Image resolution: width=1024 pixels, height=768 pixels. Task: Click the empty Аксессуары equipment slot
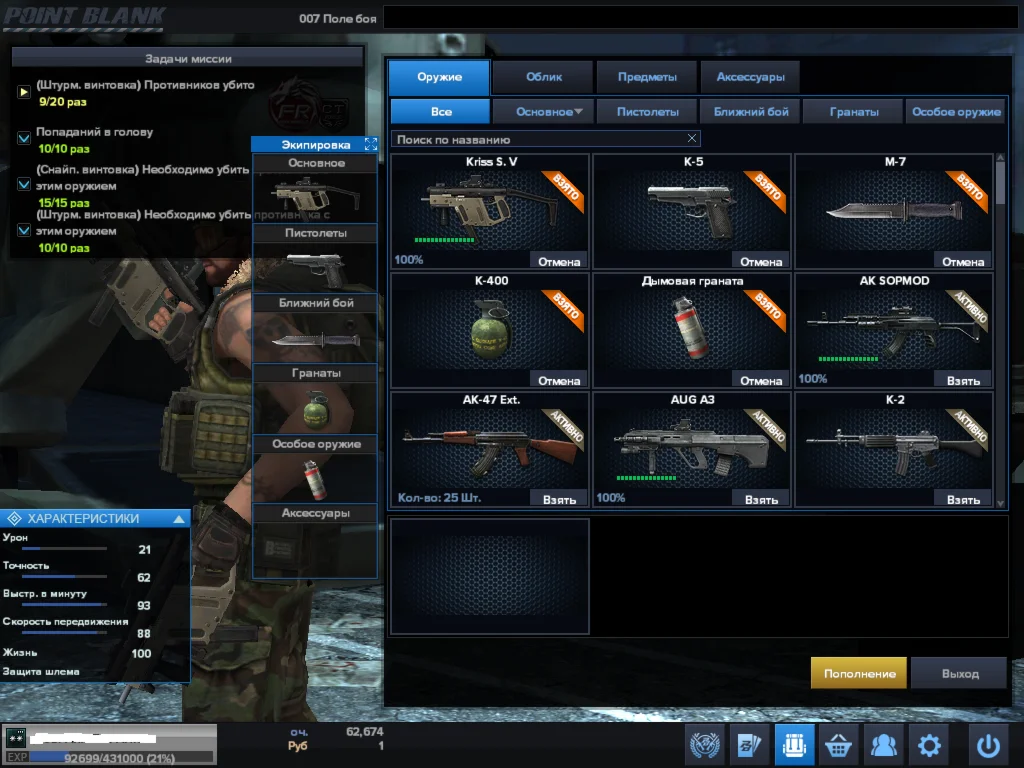coord(315,550)
